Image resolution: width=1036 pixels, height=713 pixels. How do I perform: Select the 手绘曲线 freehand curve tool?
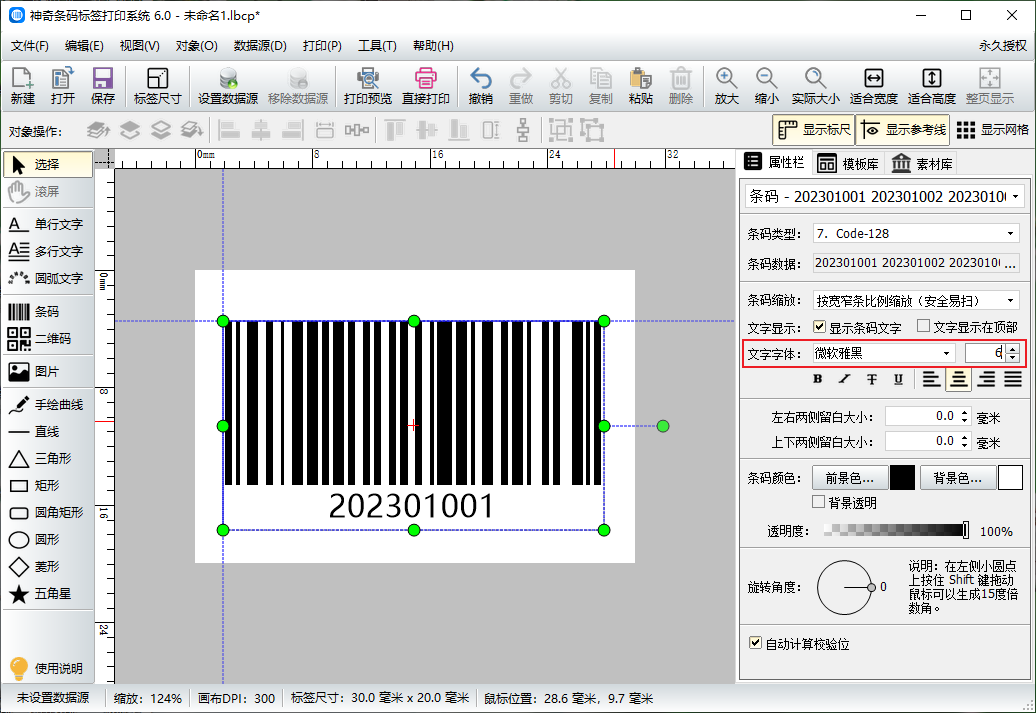[x=47, y=405]
